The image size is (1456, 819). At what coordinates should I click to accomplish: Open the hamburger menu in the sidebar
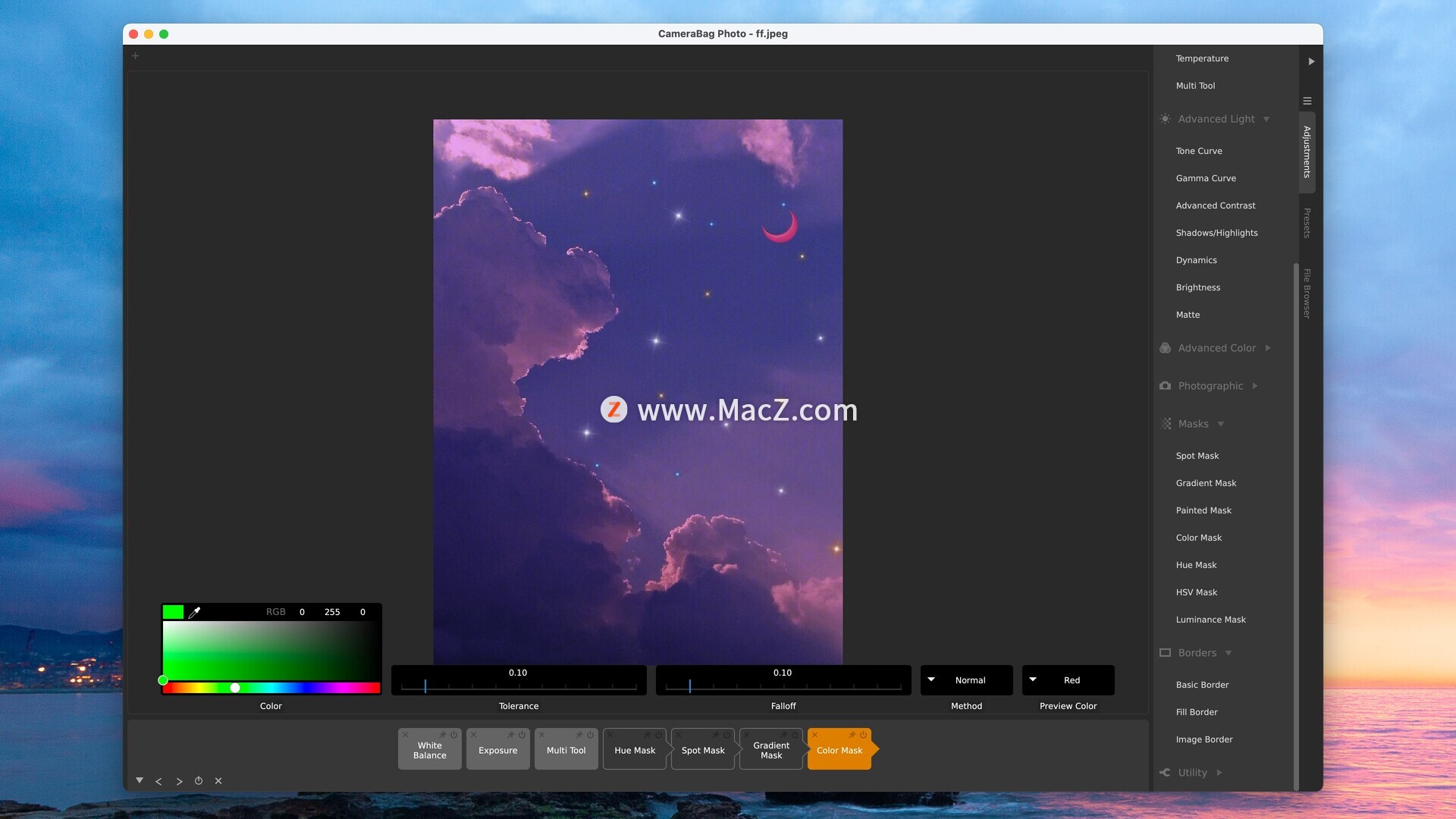click(1307, 101)
